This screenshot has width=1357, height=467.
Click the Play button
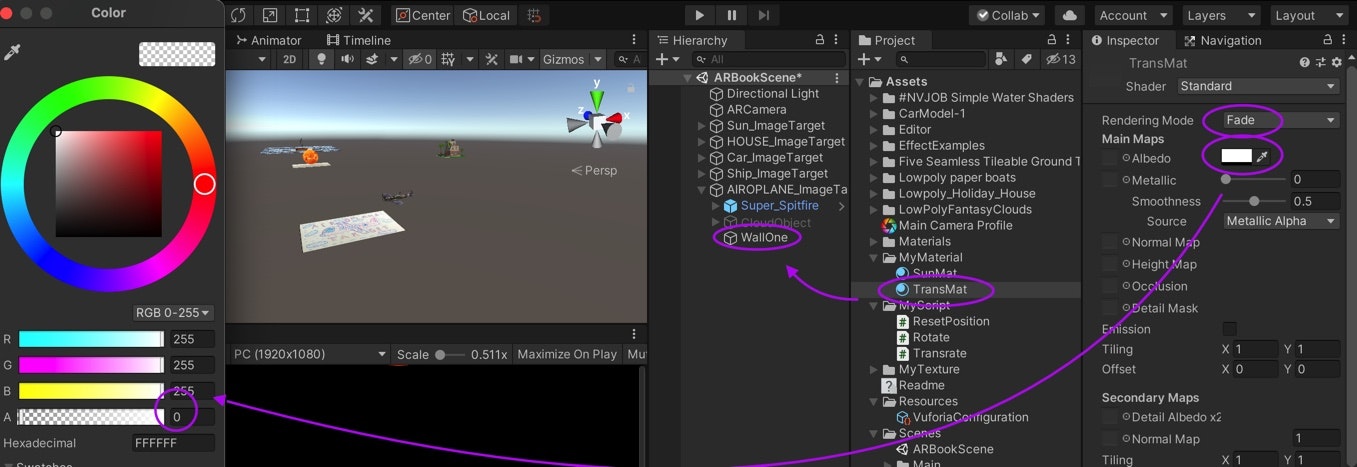[699, 15]
